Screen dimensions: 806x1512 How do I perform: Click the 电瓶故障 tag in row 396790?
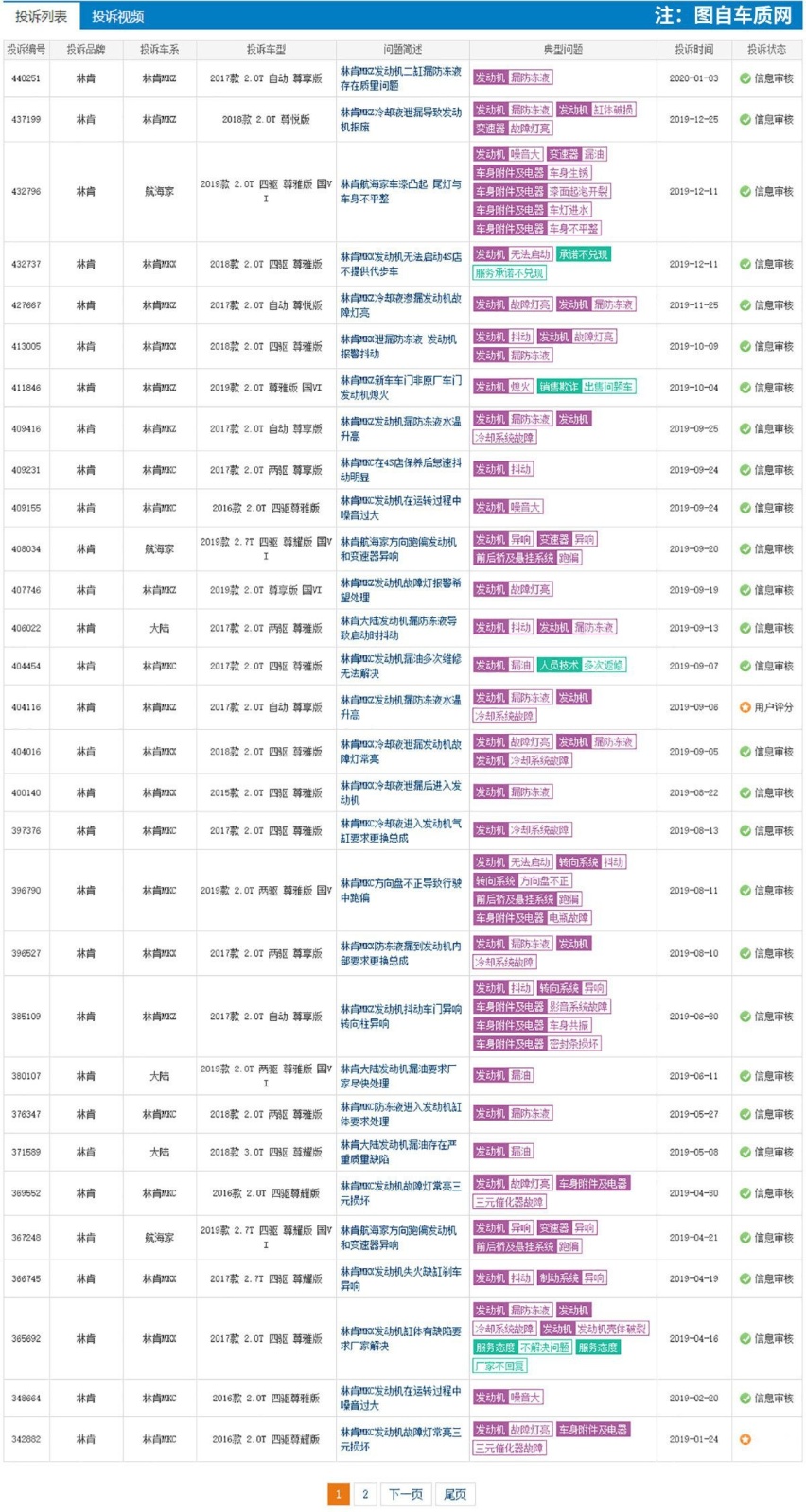point(569,918)
